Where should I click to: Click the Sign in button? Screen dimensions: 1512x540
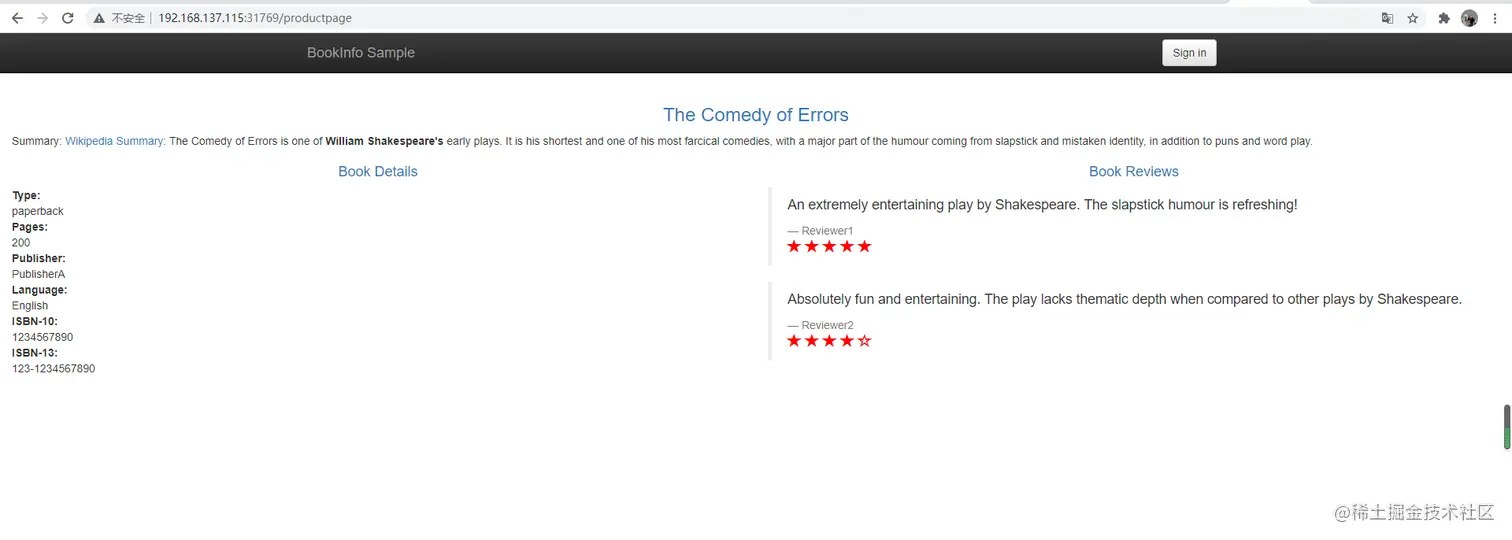coord(1189,53)
